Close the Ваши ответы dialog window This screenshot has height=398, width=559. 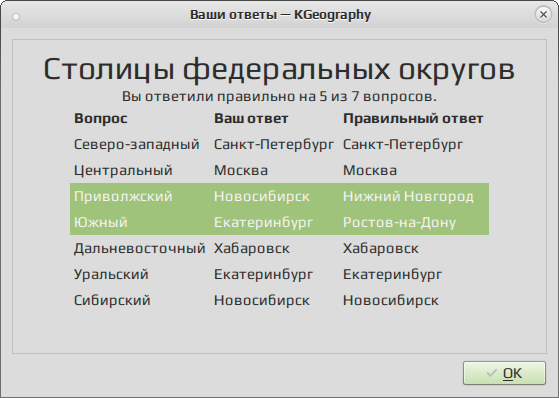point(543,15)
